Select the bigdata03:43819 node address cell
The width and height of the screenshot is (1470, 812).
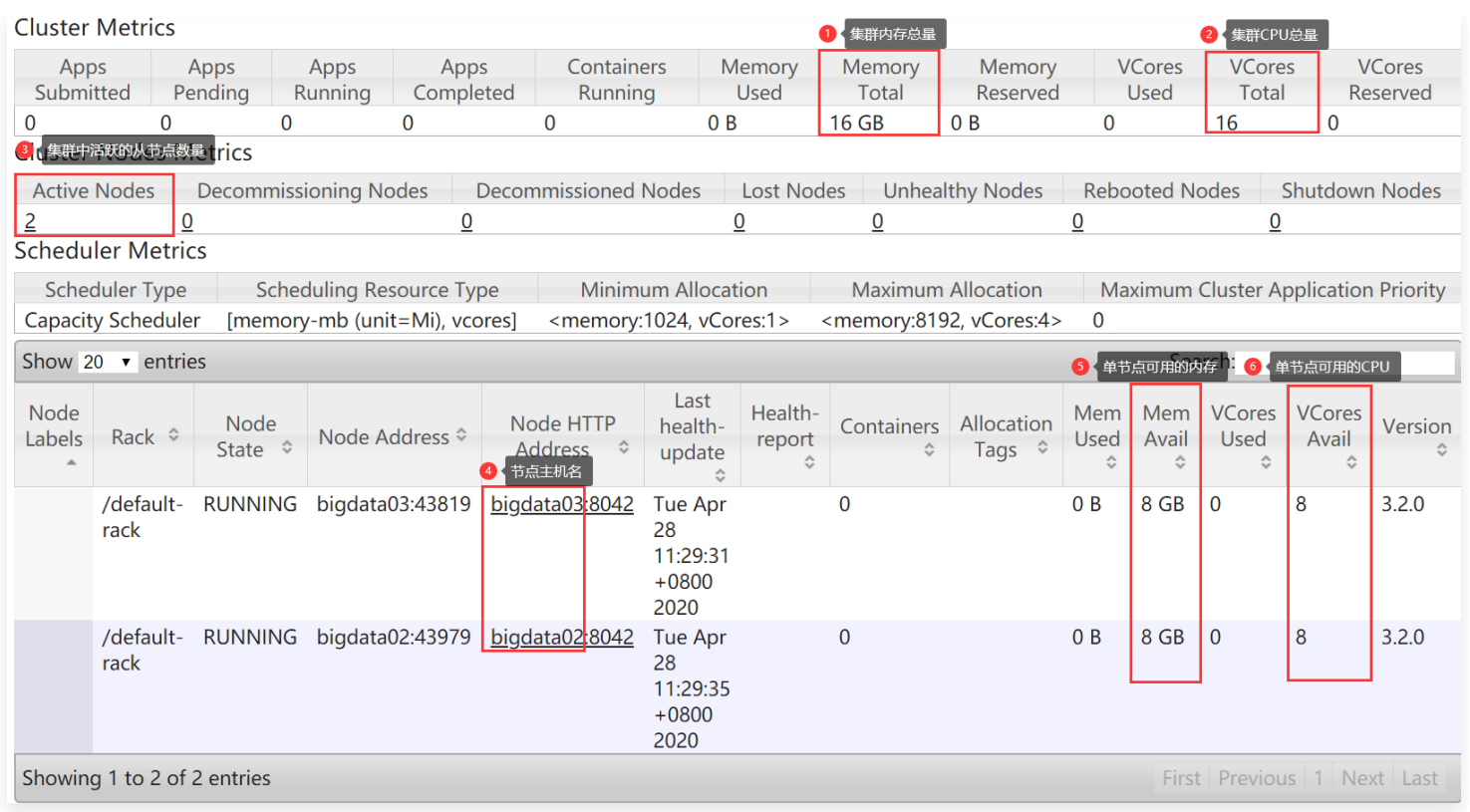tap(394, 504)
